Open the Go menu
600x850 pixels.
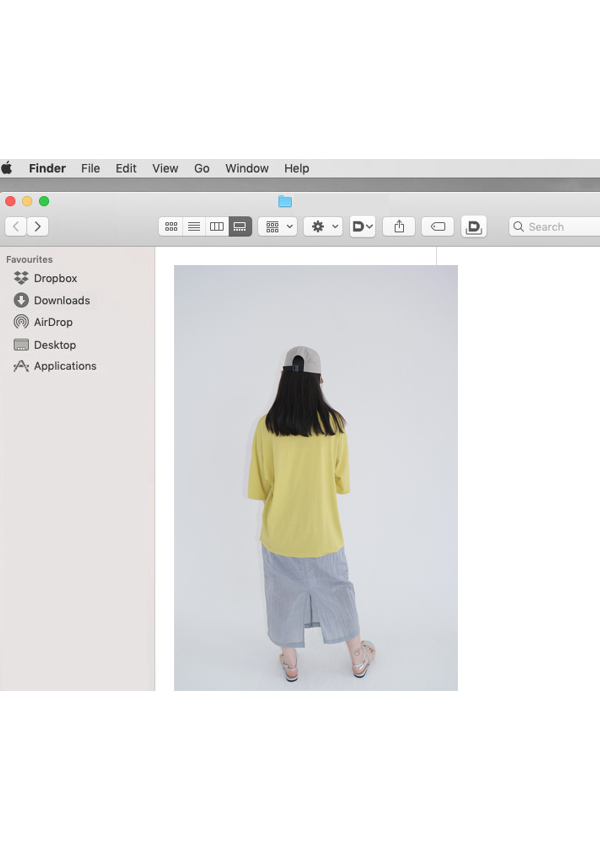[x=202, y=168]
